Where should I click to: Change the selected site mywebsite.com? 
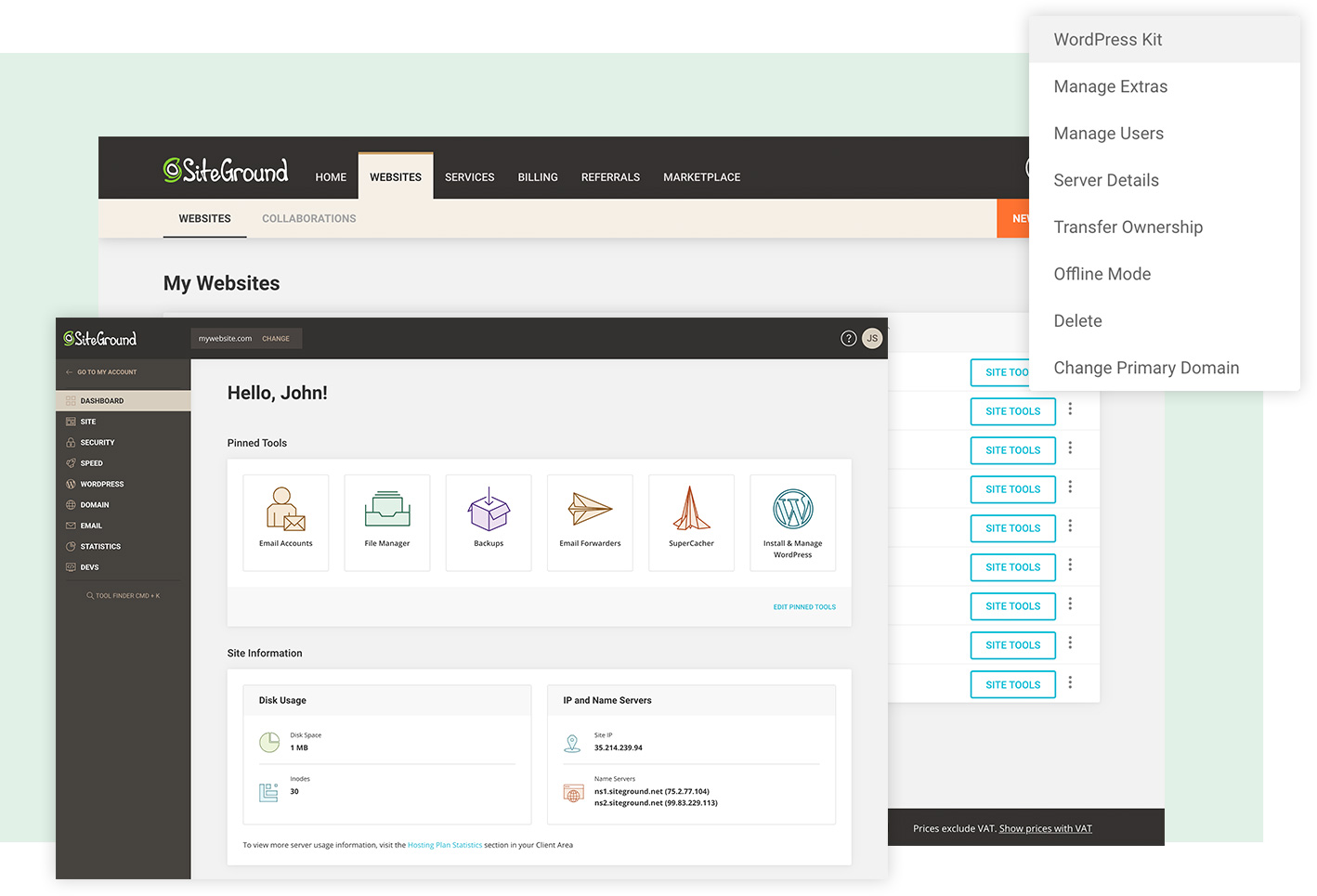click(276, 339)
